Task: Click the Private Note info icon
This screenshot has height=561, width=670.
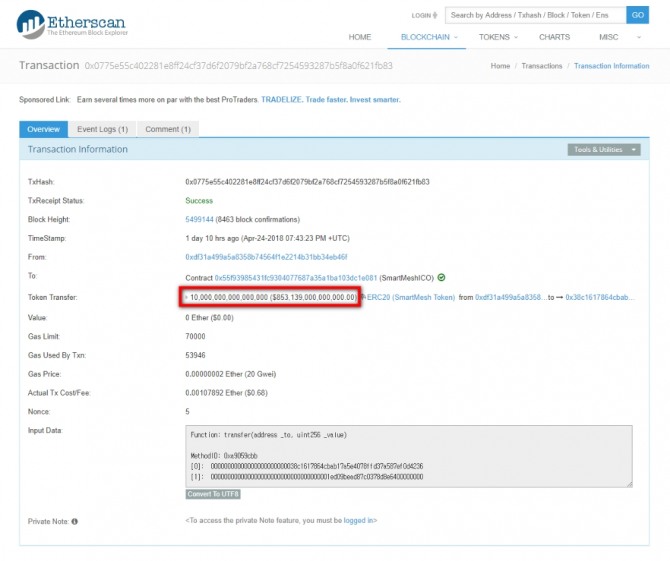Action: (x=74, y=521)
